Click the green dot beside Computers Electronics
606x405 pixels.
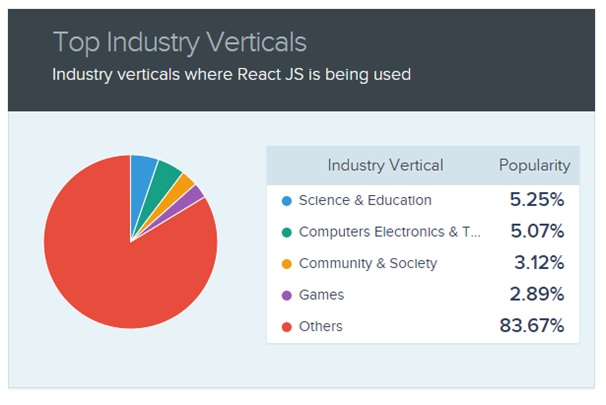point(287,232)
